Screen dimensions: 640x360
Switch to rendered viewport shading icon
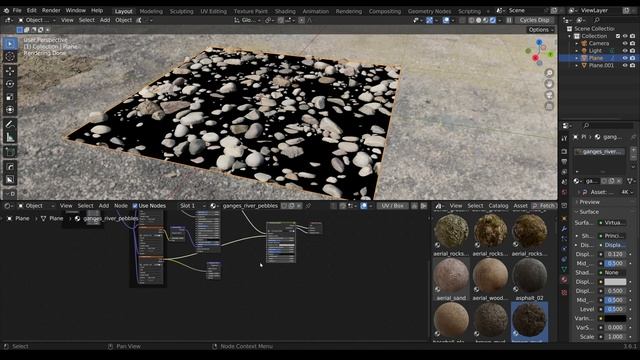[493, 20]
